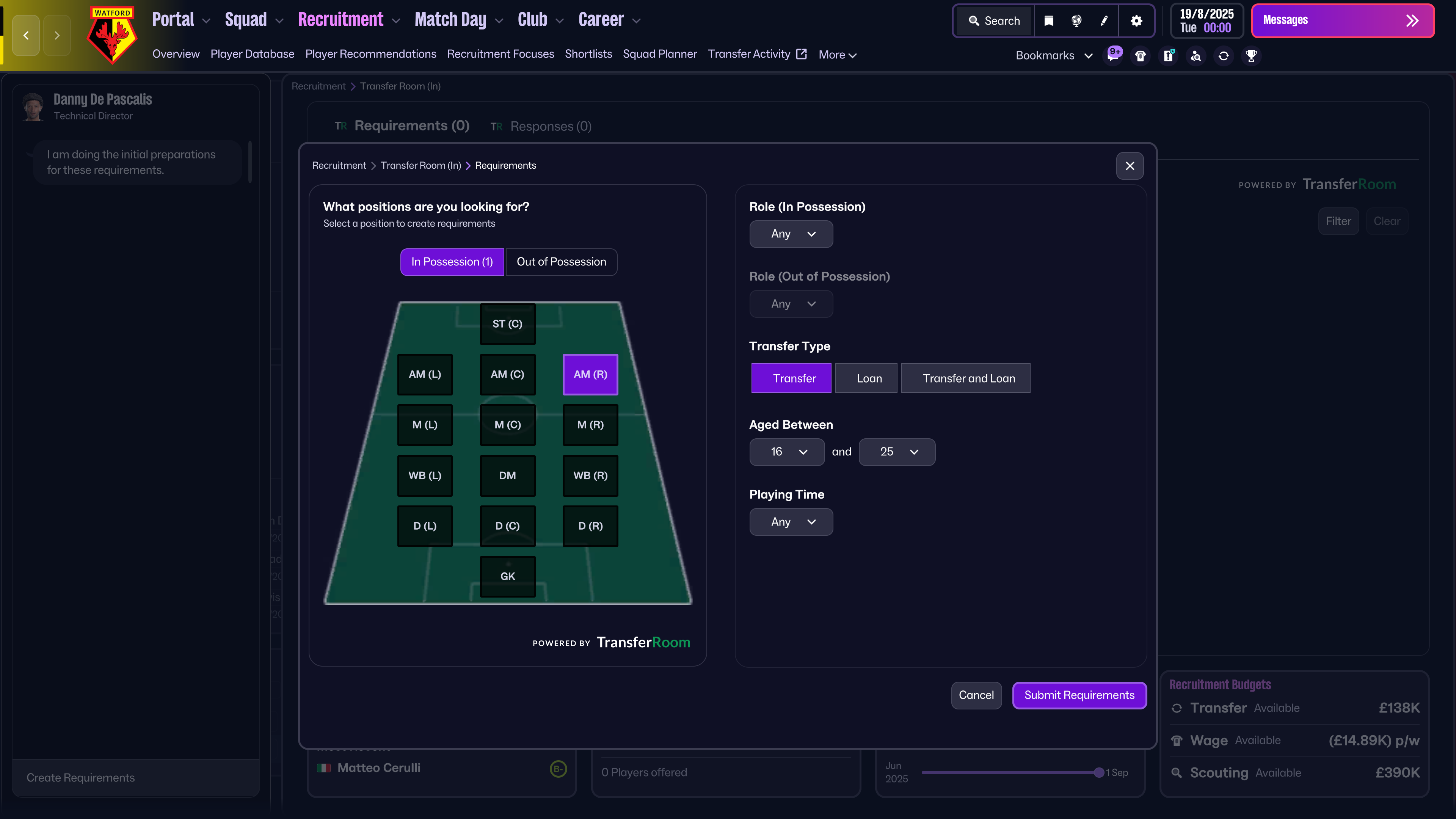The width and height of the screenshot is (1456, 819).
Task: Click the trophy competitions icon
Action: click(x=1251, y=55)
